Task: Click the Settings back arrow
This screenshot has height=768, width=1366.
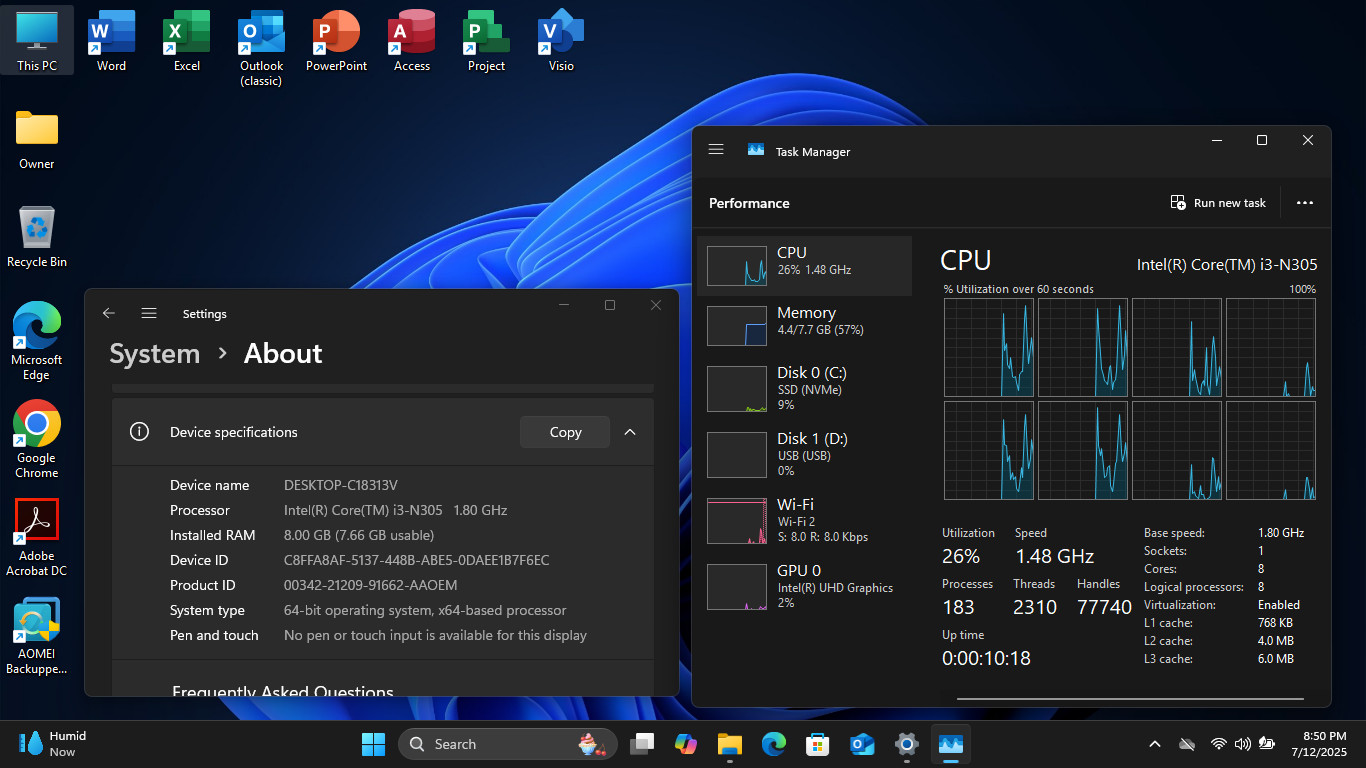Action: pyautogui.click(x=109, y=313)
